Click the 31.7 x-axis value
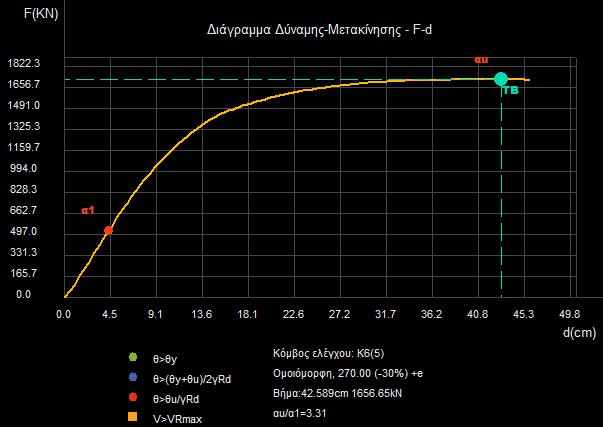This screenshot has width=603, height=427. click(385, 314)
